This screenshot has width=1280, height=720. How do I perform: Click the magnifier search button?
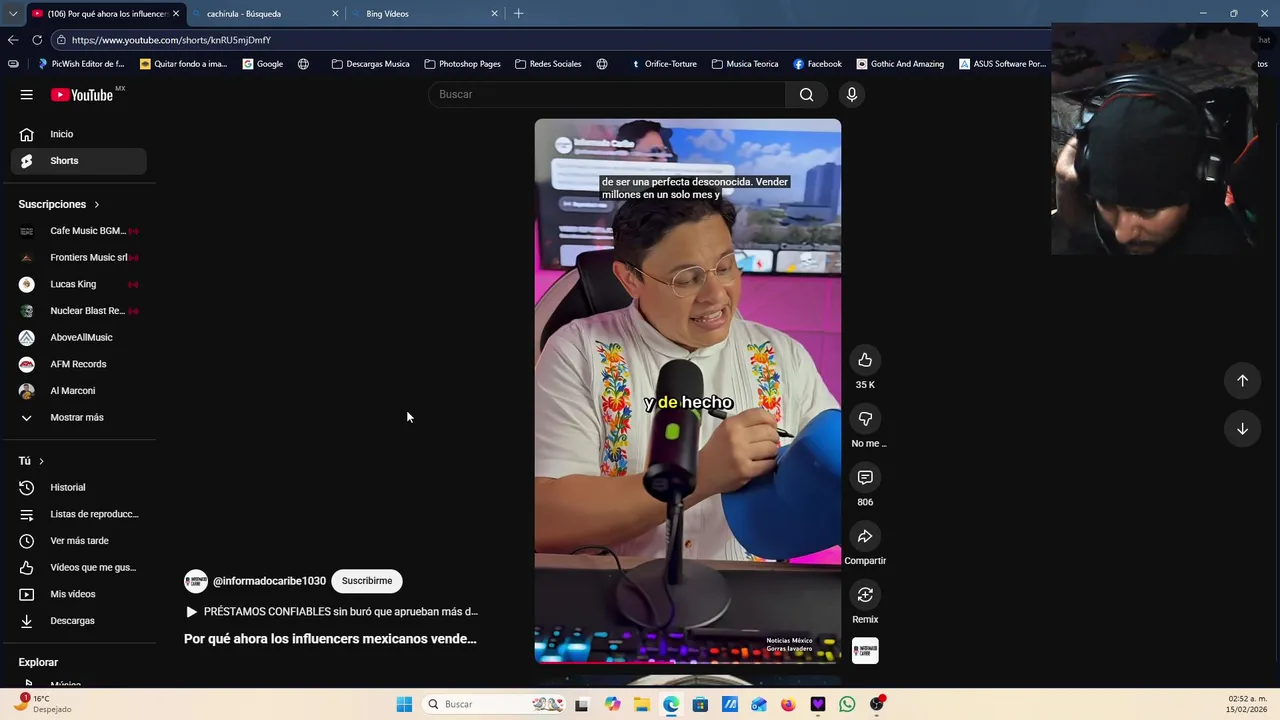tap(807, 94)
